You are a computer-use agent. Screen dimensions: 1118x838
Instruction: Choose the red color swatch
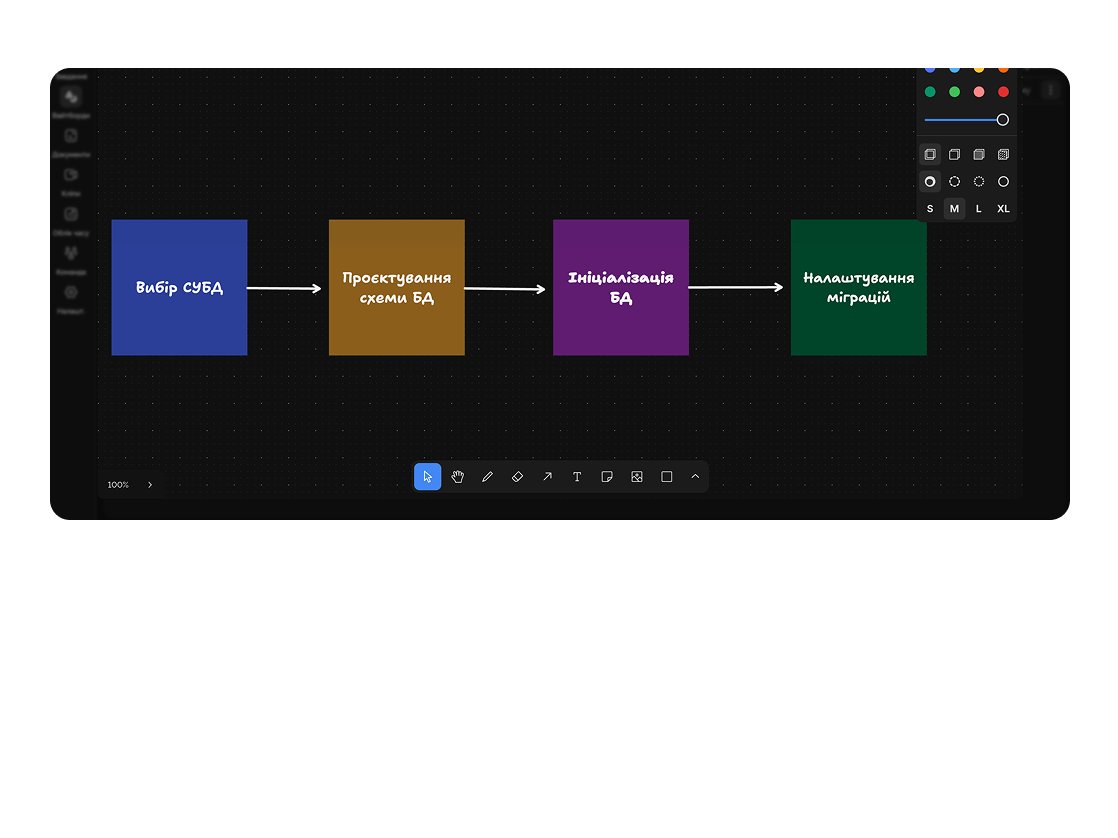1003,92
